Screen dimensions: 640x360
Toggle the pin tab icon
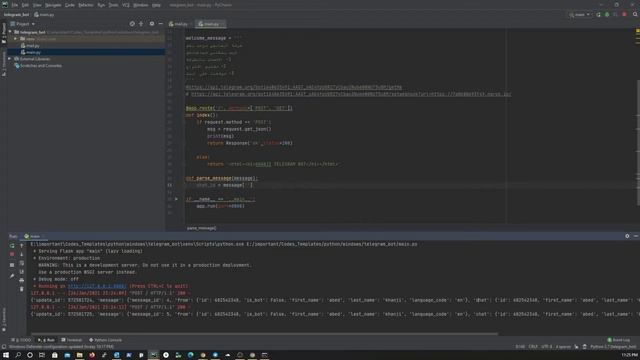[12, 276]
